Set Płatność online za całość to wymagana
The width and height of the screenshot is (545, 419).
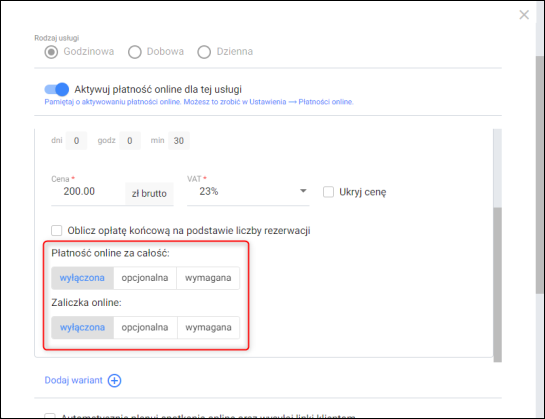click(208, 278)
